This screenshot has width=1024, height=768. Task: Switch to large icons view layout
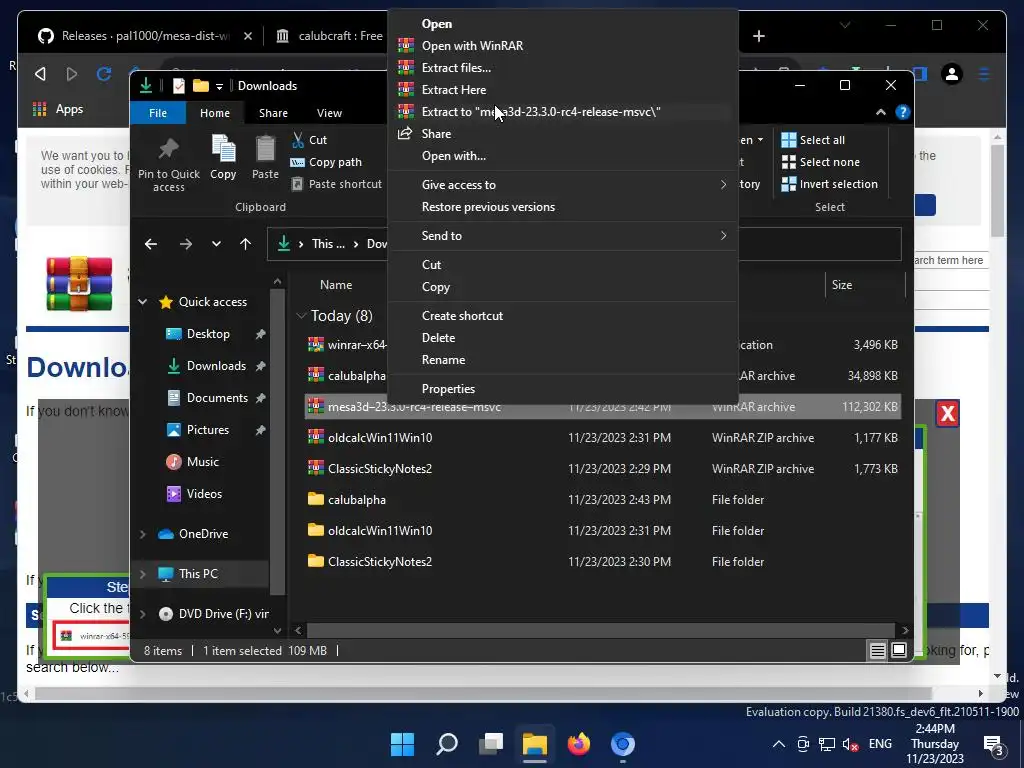pos(899,650)
